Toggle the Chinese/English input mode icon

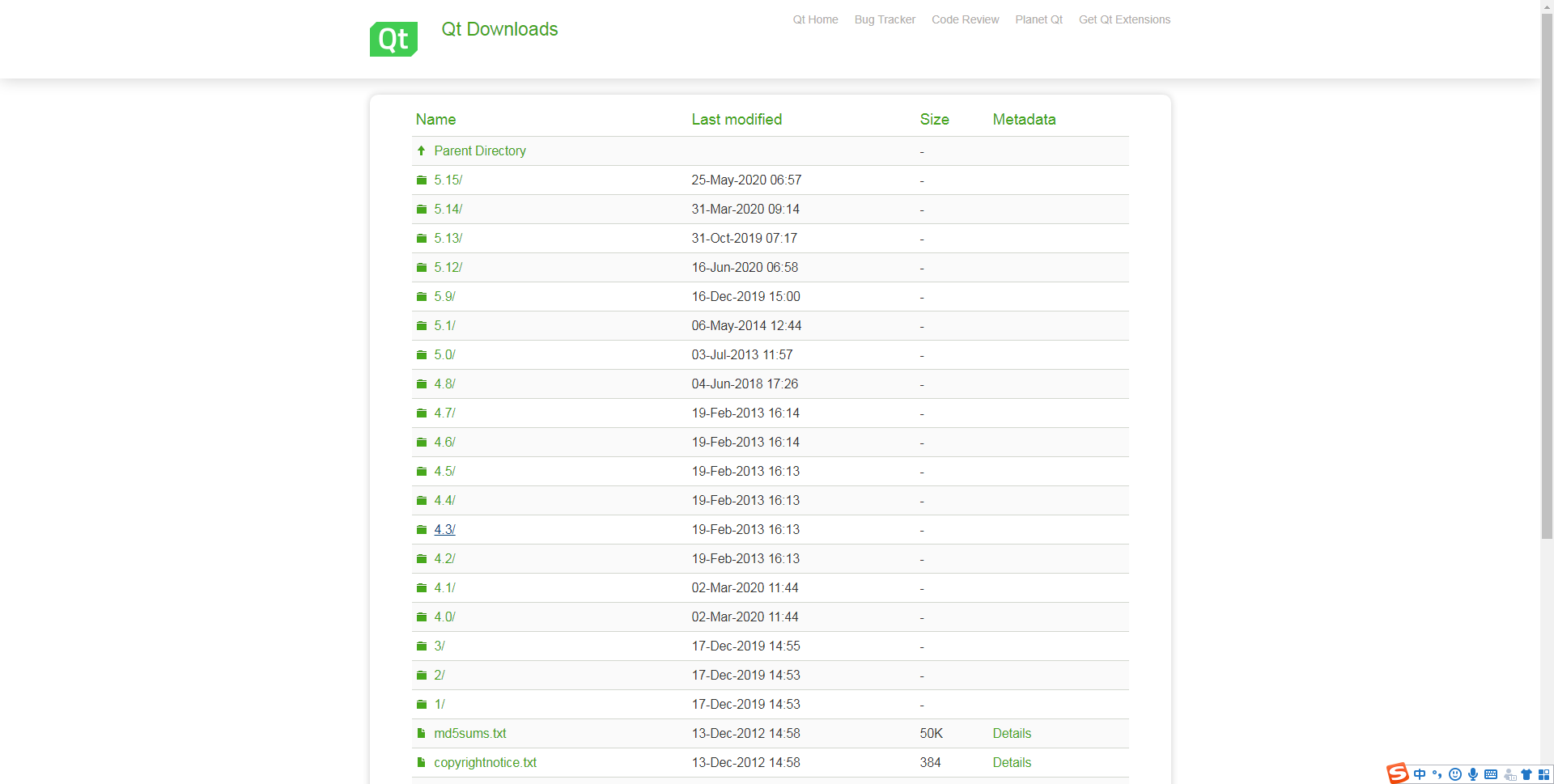[1420, 774]
